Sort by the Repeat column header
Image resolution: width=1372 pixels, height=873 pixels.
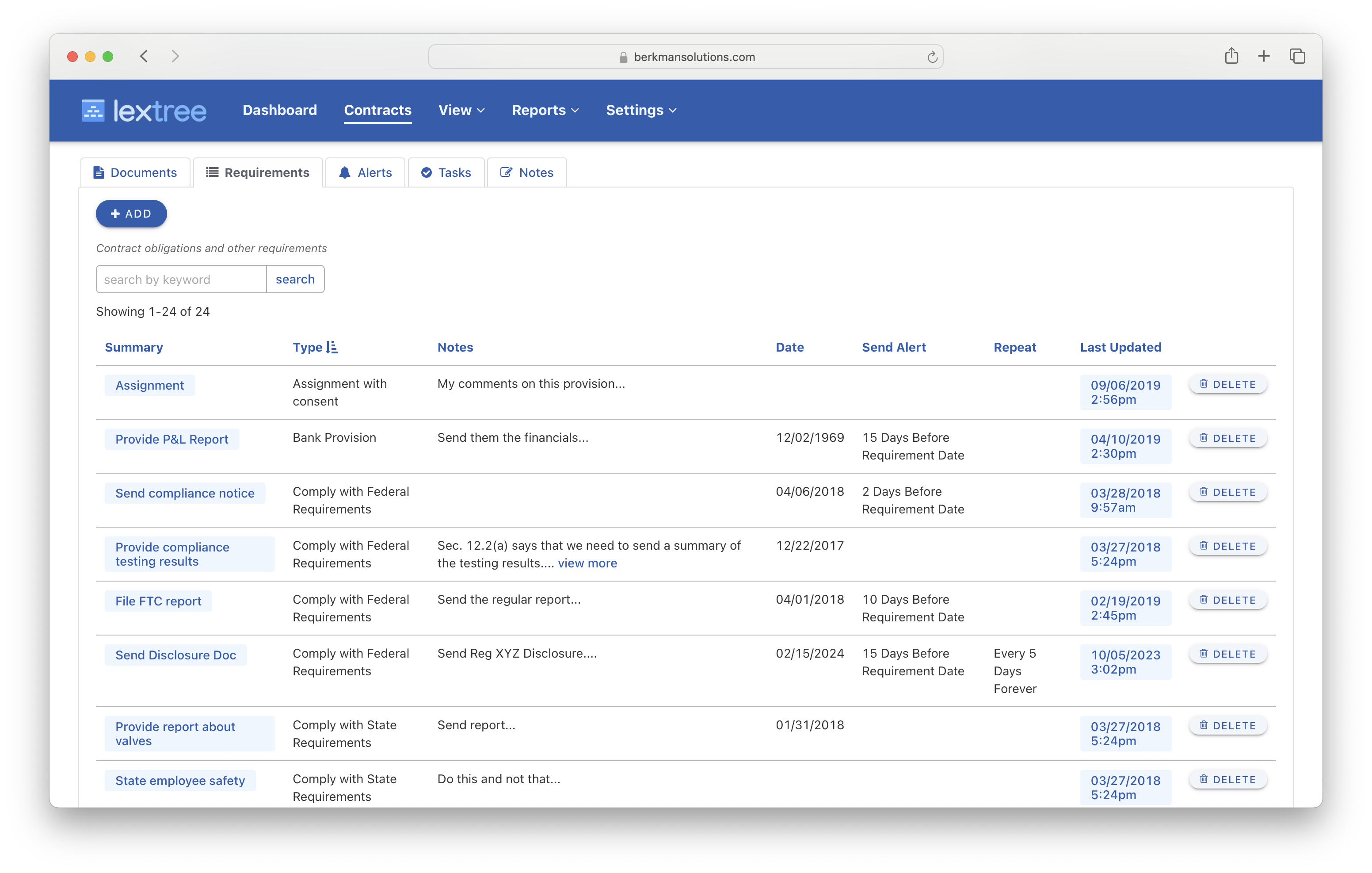pyautogui.click(x=1015, y=347)
